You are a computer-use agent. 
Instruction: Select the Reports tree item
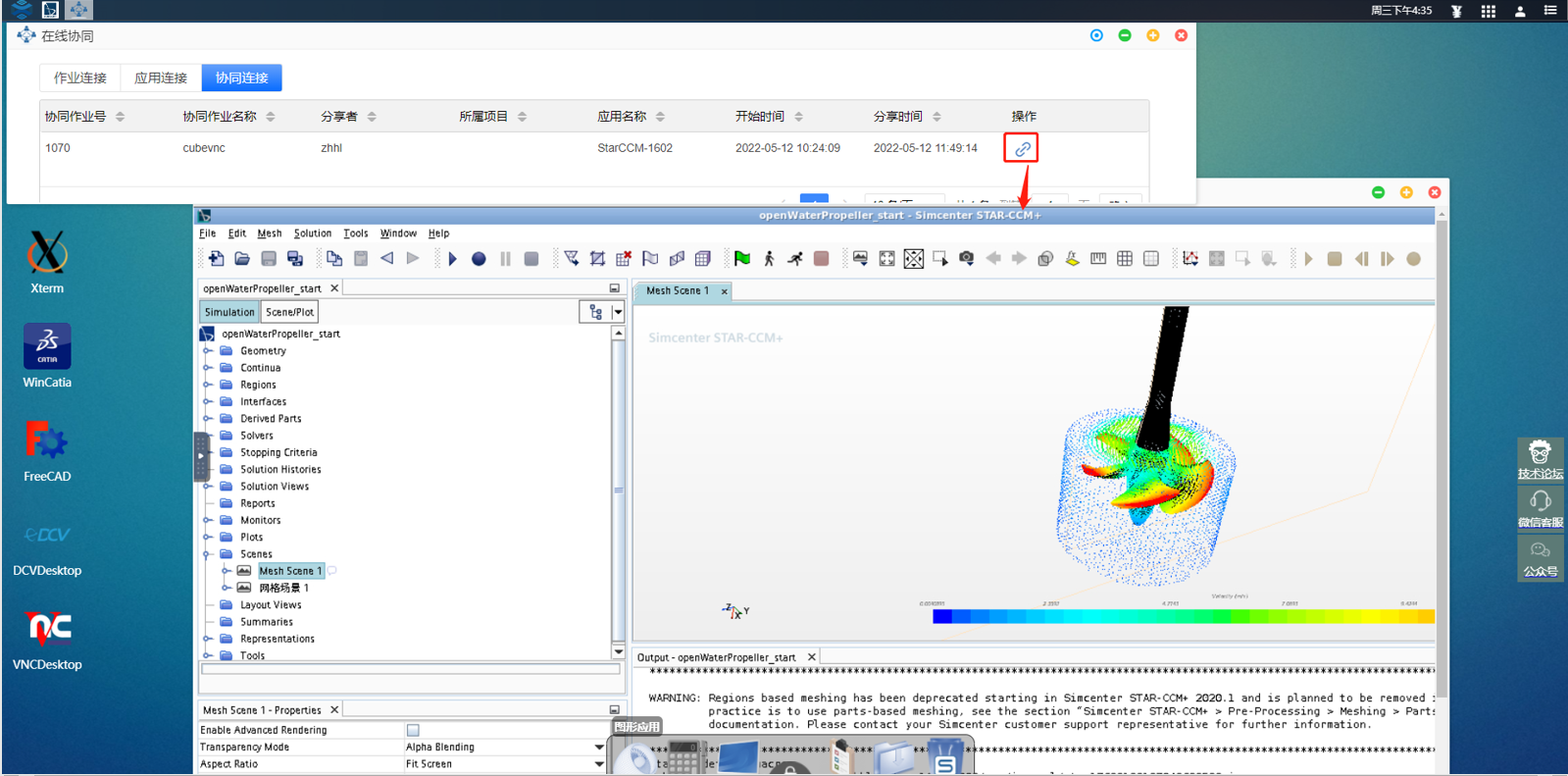coord(258,503)
